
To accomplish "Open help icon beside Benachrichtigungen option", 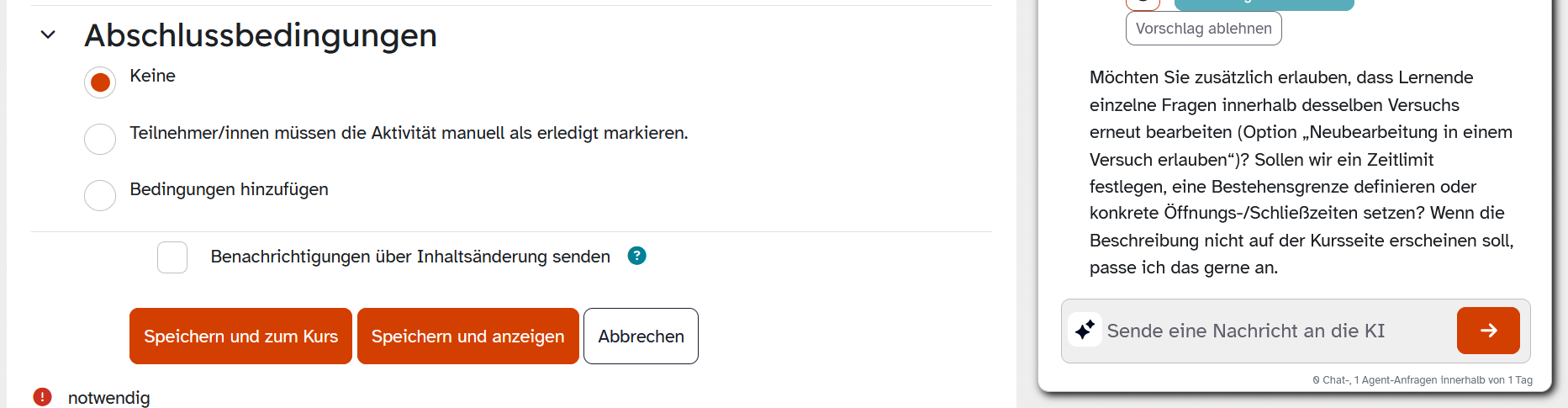I will tap(636, 256).
